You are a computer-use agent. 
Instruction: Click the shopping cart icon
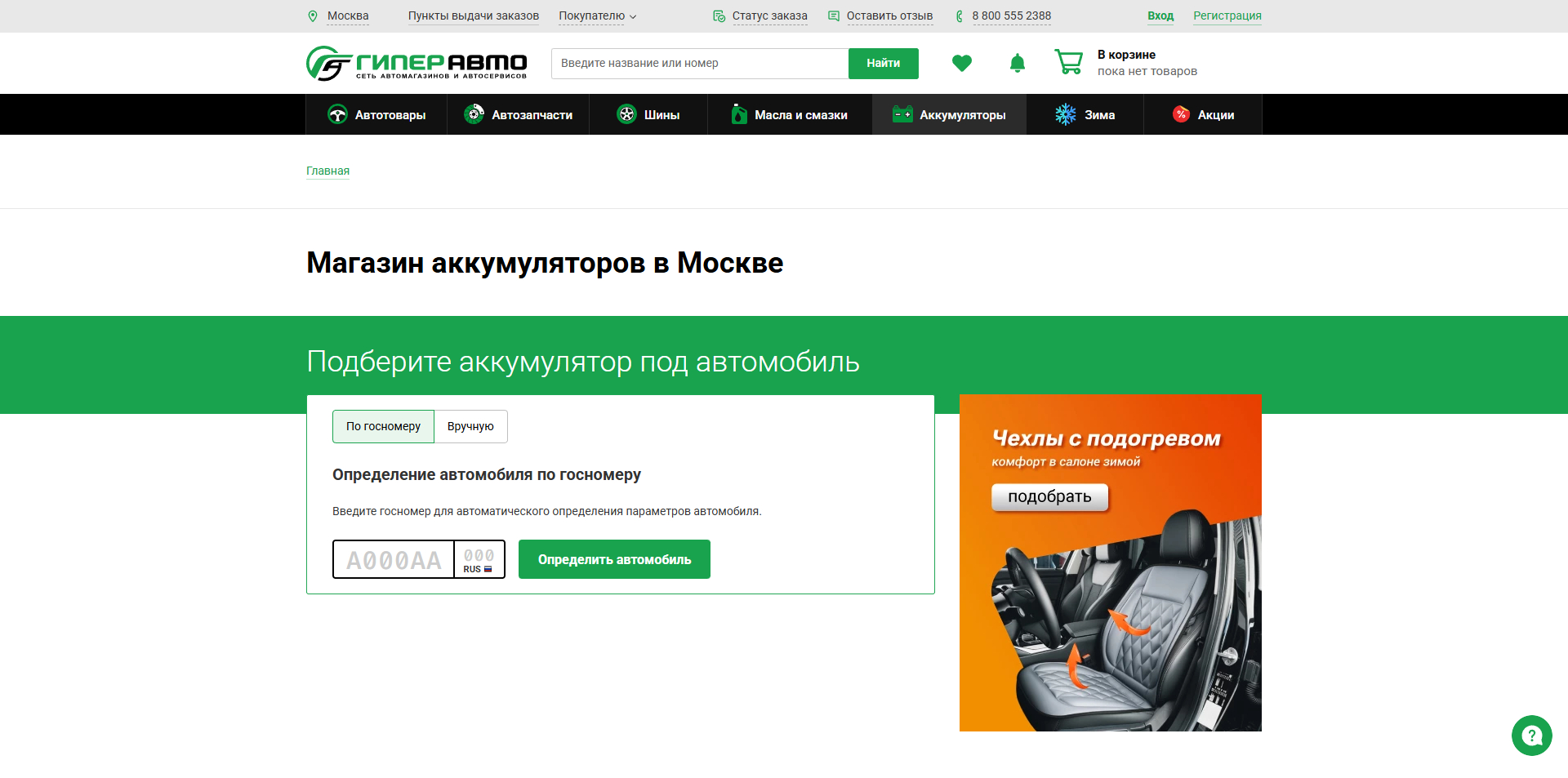[x=1067, y=63]
